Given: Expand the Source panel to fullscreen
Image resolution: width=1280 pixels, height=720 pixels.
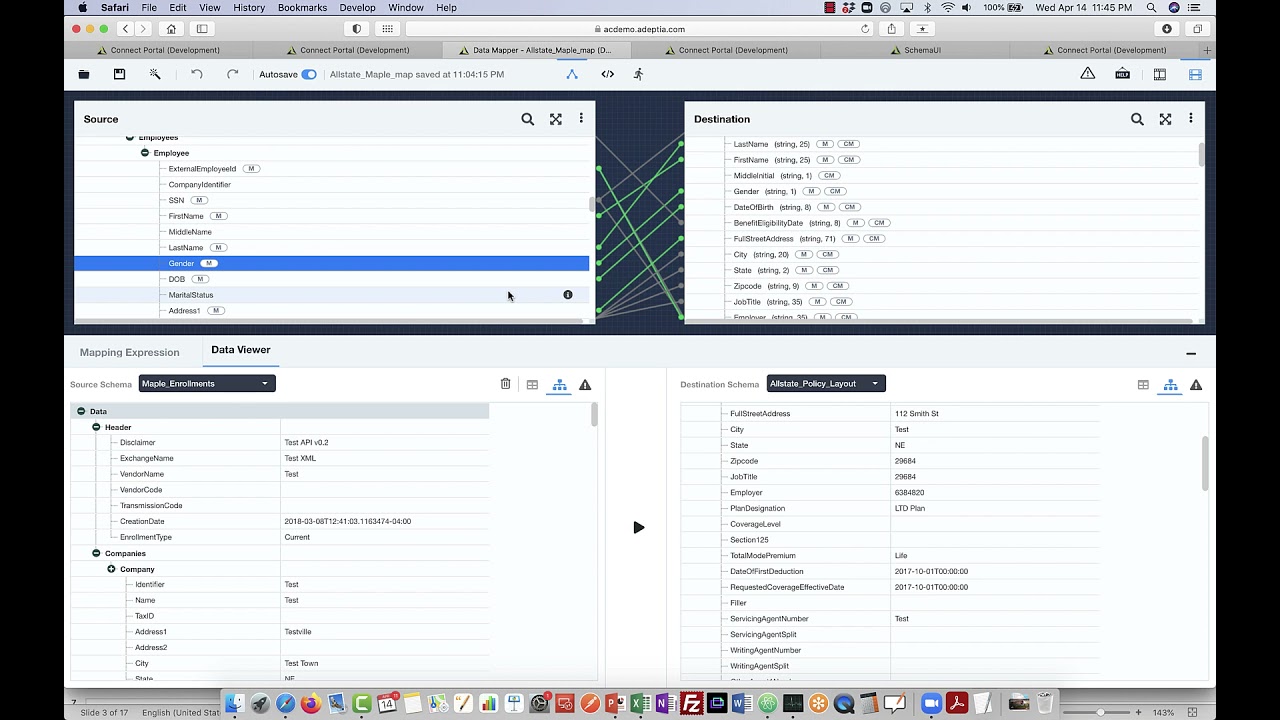Looking at the screenshot, I should [556, 119].
